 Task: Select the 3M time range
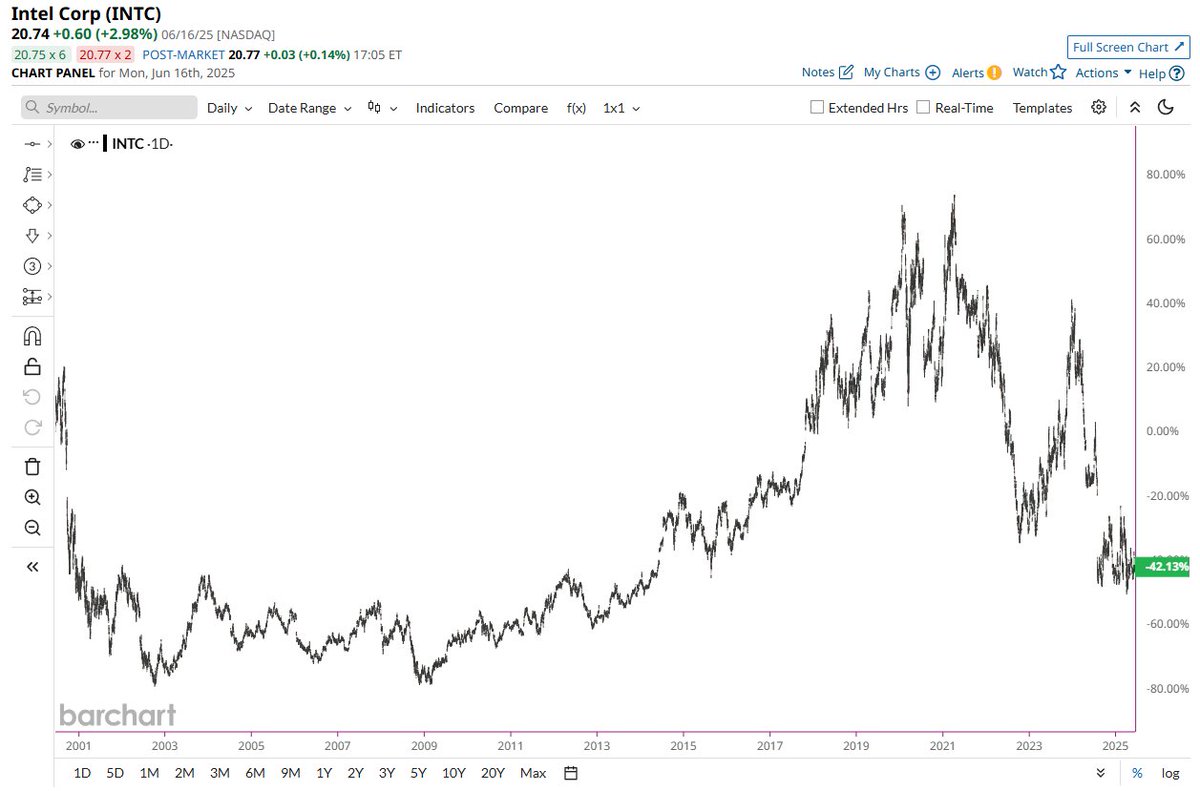click(219, 773)
